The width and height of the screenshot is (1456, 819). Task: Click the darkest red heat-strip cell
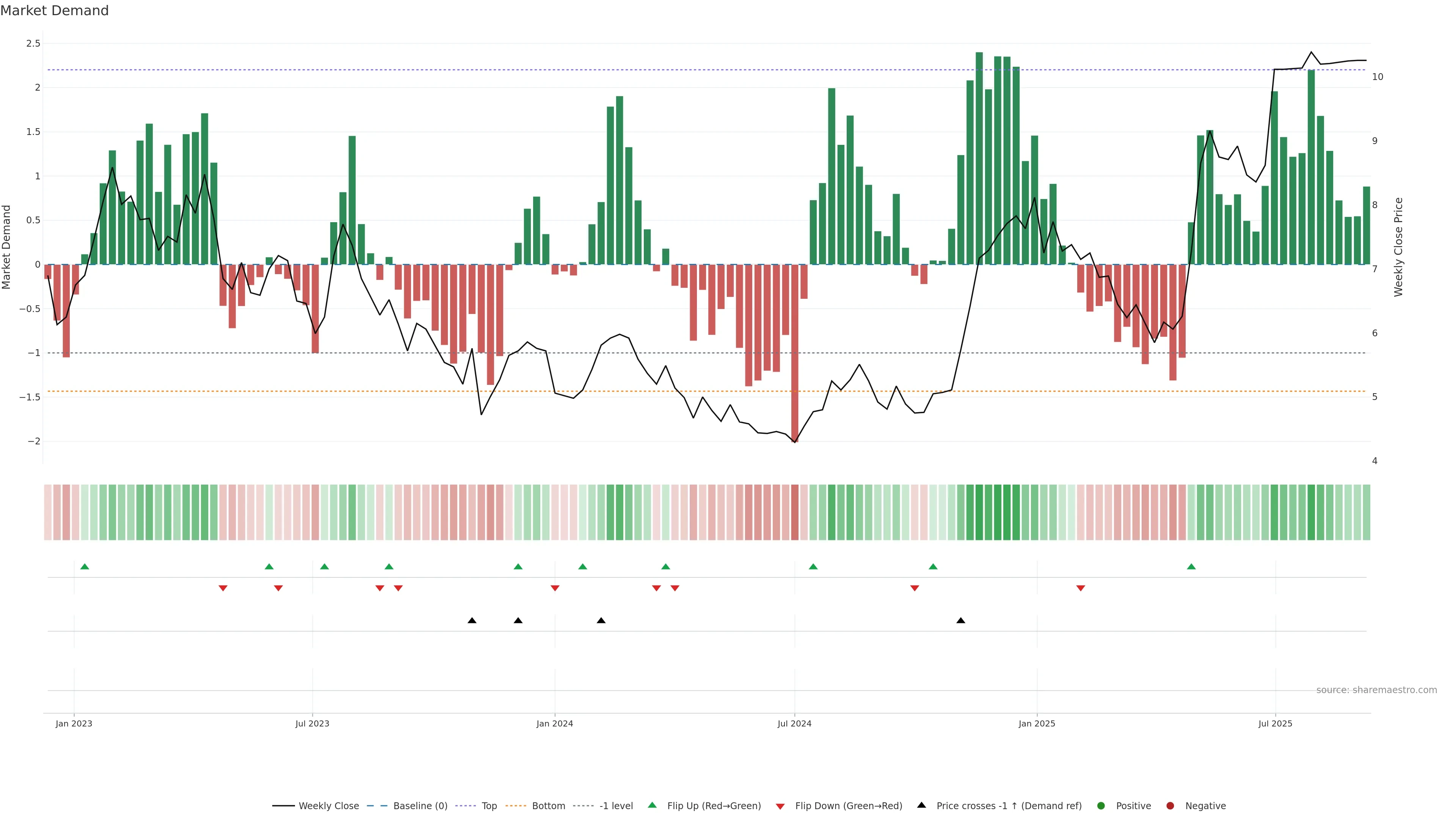[795, 512]
